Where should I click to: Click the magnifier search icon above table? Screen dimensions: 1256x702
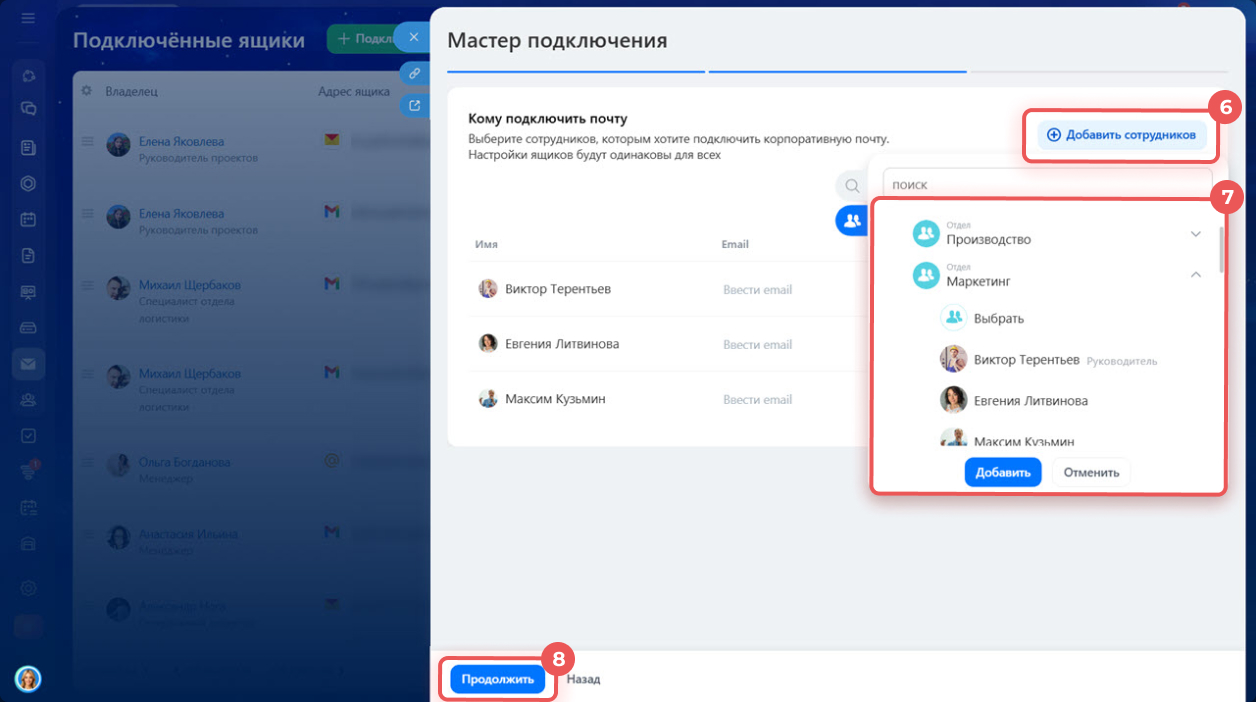click(851, 185)
